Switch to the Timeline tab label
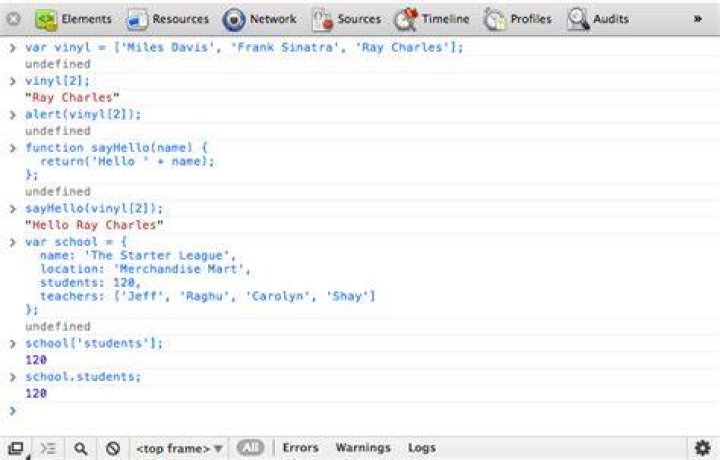 click(445, 19)
